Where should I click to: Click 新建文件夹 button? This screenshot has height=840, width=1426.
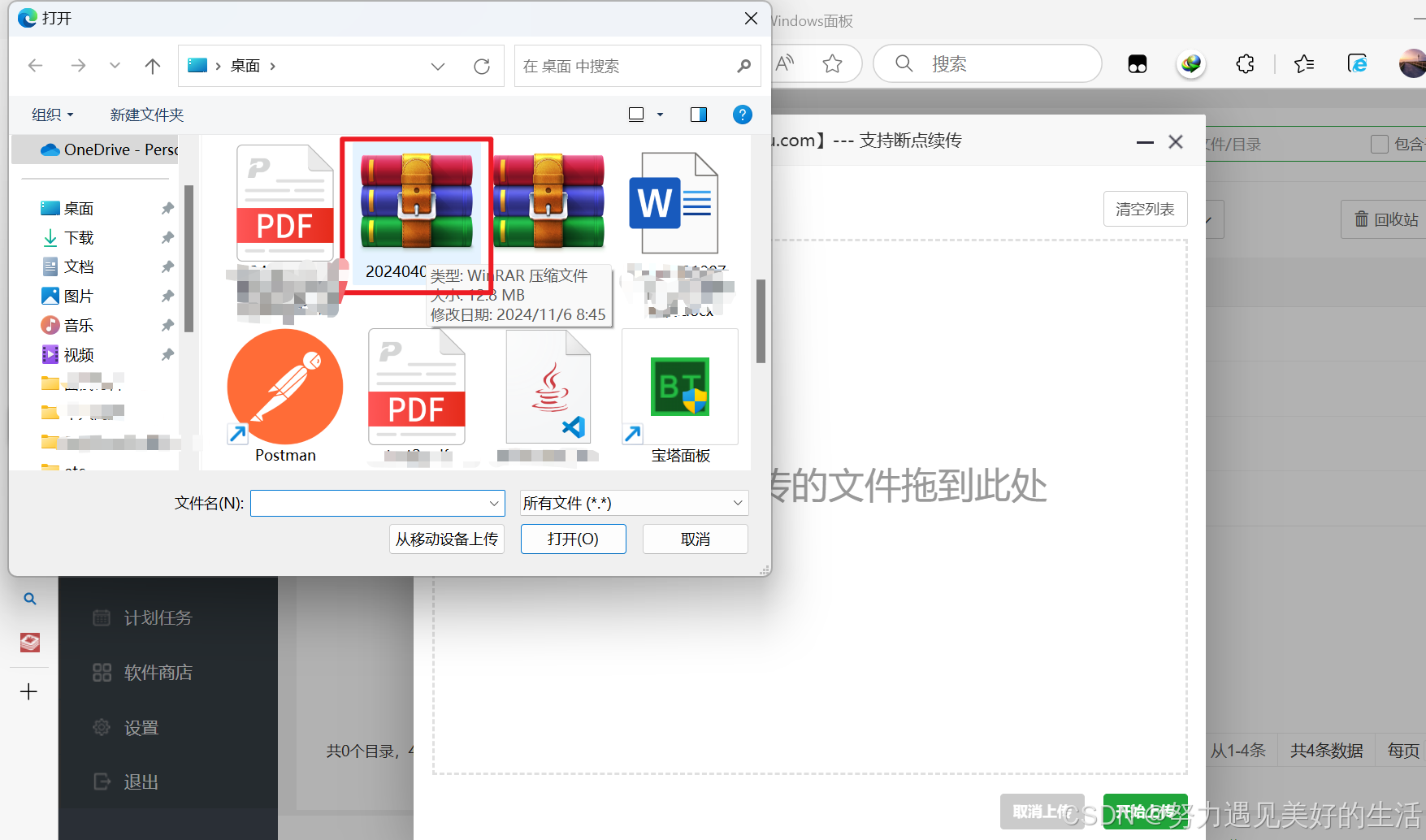click(147, 115)
